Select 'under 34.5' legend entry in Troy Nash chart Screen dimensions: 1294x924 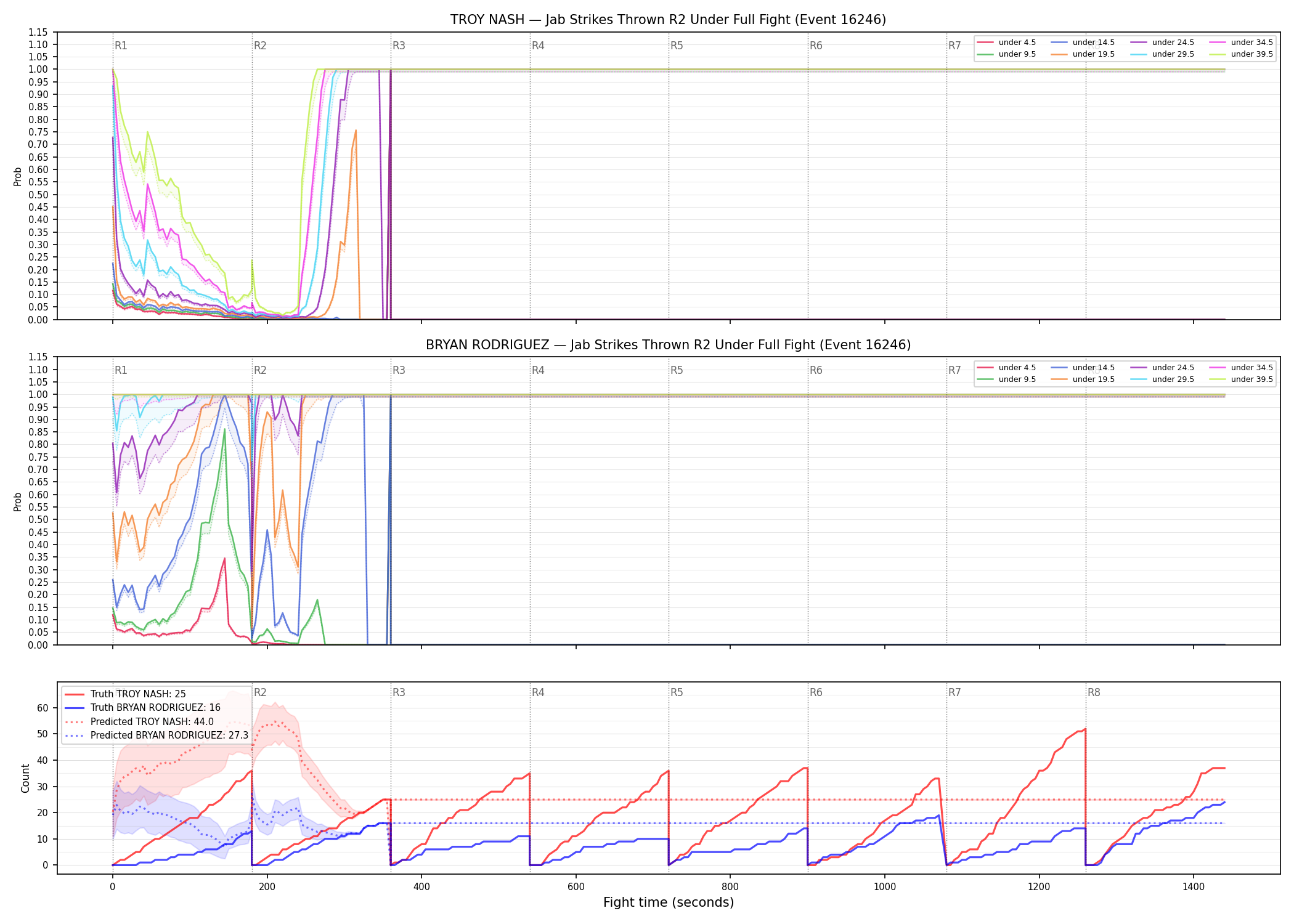1241,43
